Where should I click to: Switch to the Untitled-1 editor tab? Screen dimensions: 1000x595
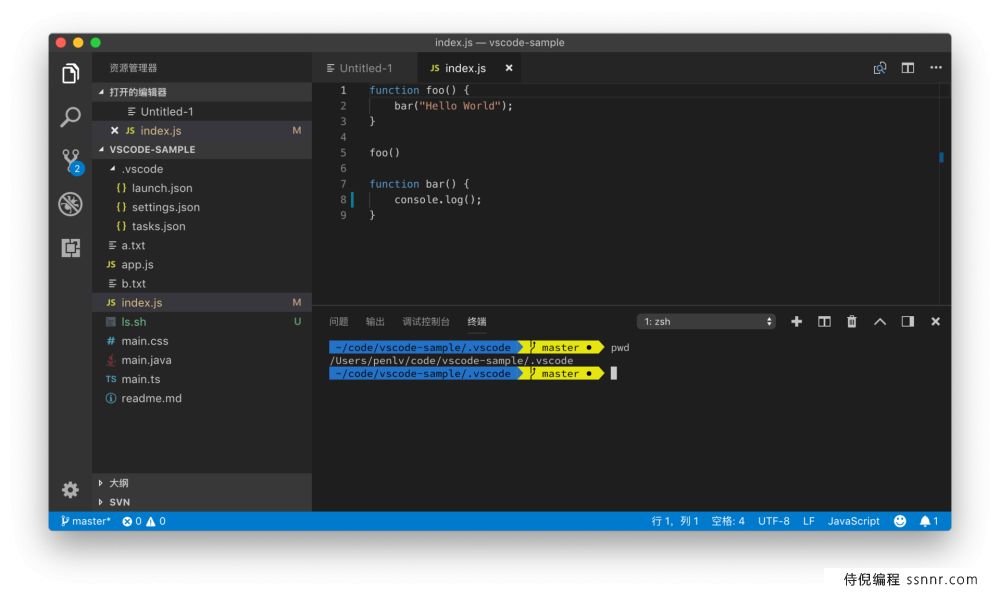(365, 68)
